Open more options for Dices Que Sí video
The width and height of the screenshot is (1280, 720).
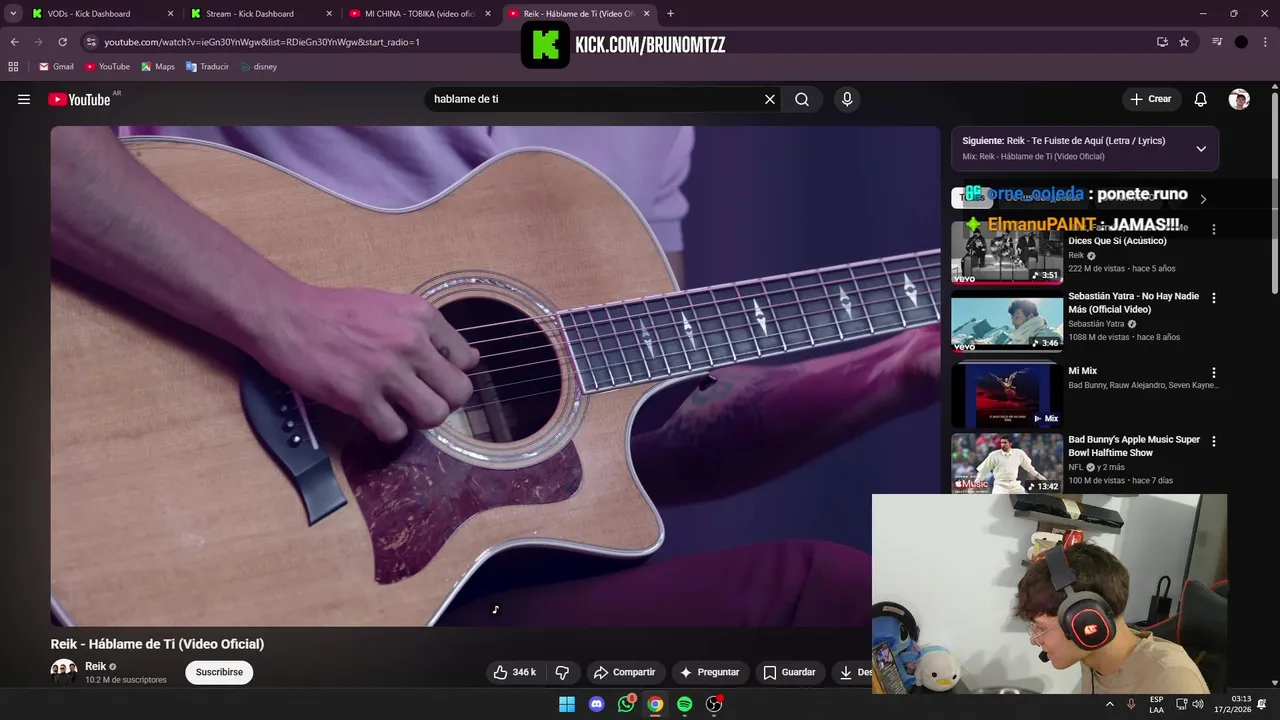[1214, 229]
